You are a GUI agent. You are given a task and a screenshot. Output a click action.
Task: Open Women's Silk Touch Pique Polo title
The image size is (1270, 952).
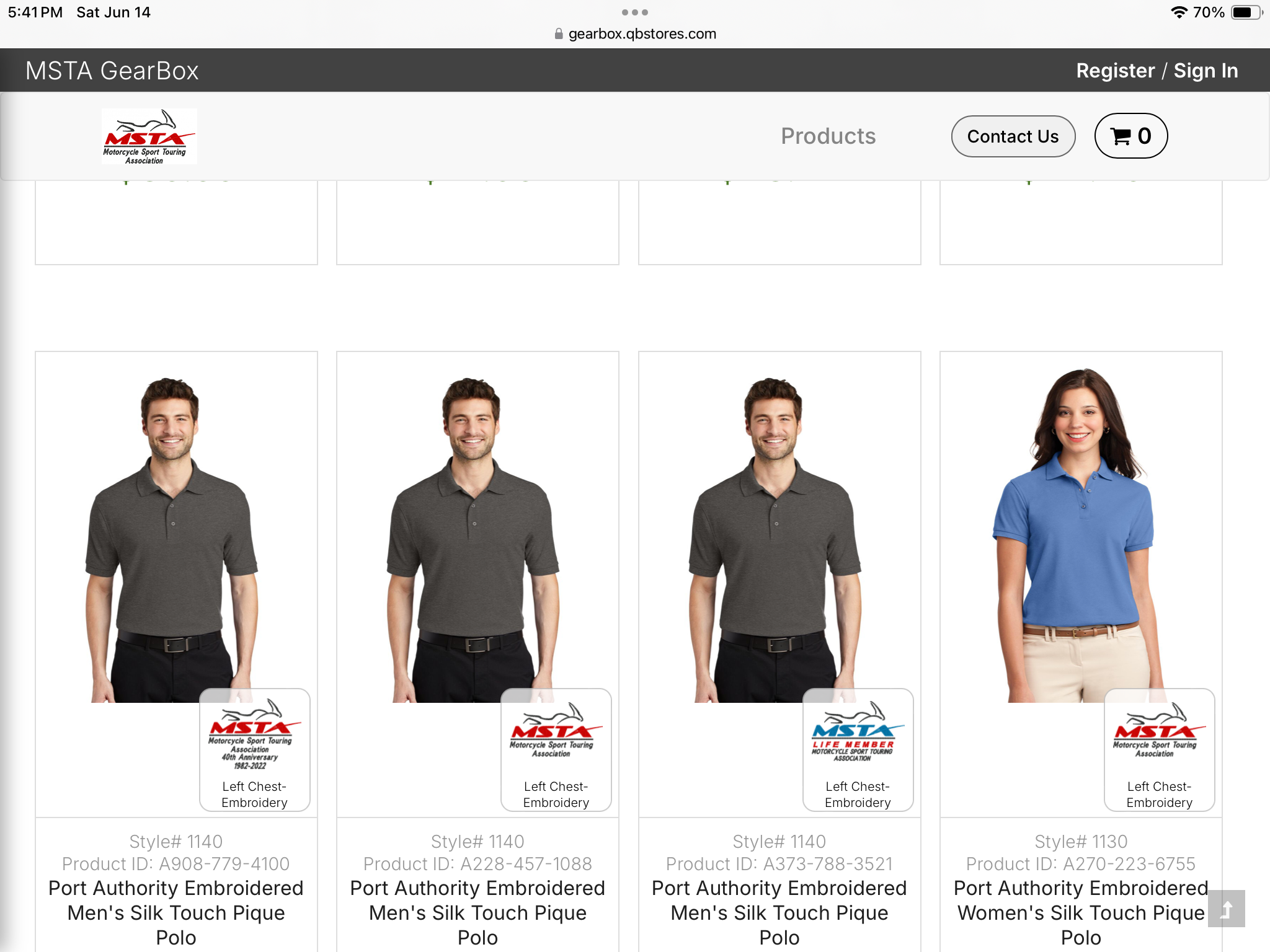(x=1080, y=912)
